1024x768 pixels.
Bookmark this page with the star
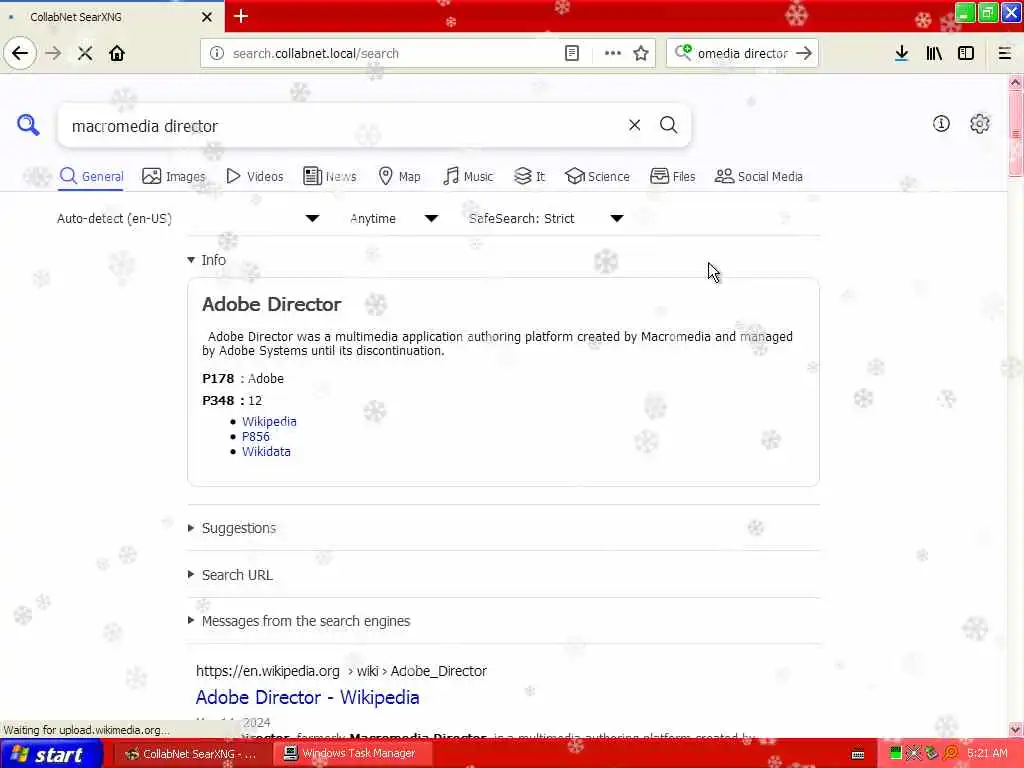point(641,53)
